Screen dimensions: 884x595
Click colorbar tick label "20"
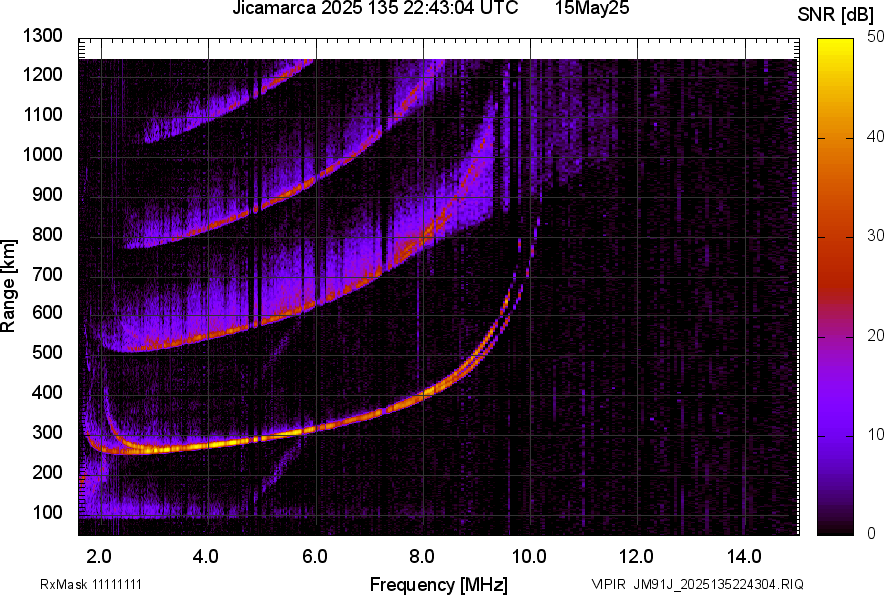click(876, 335)
